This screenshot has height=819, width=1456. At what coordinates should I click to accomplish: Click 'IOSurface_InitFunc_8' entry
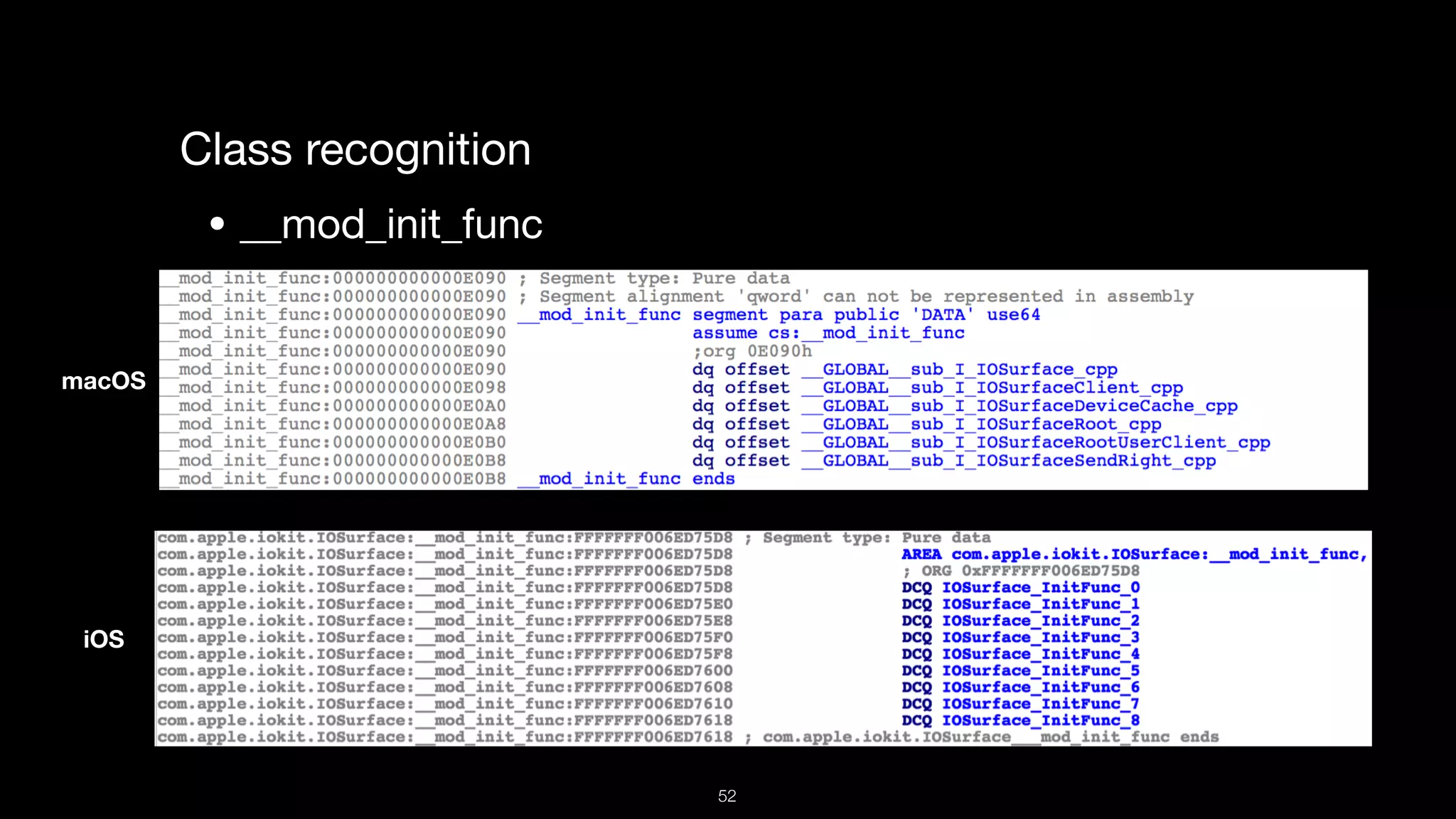pos(1041,720)
